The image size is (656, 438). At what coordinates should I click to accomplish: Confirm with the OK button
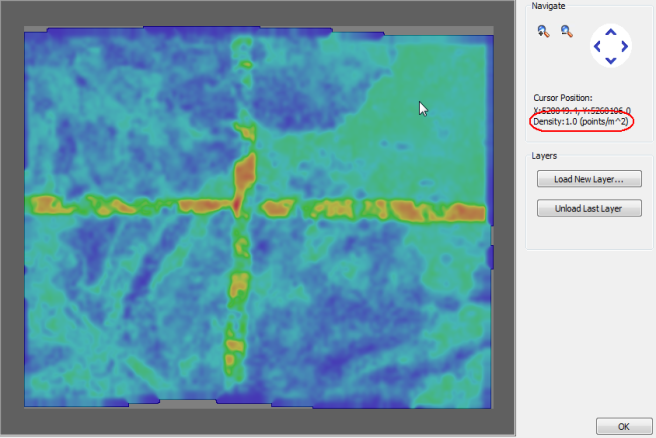(624, 426)
